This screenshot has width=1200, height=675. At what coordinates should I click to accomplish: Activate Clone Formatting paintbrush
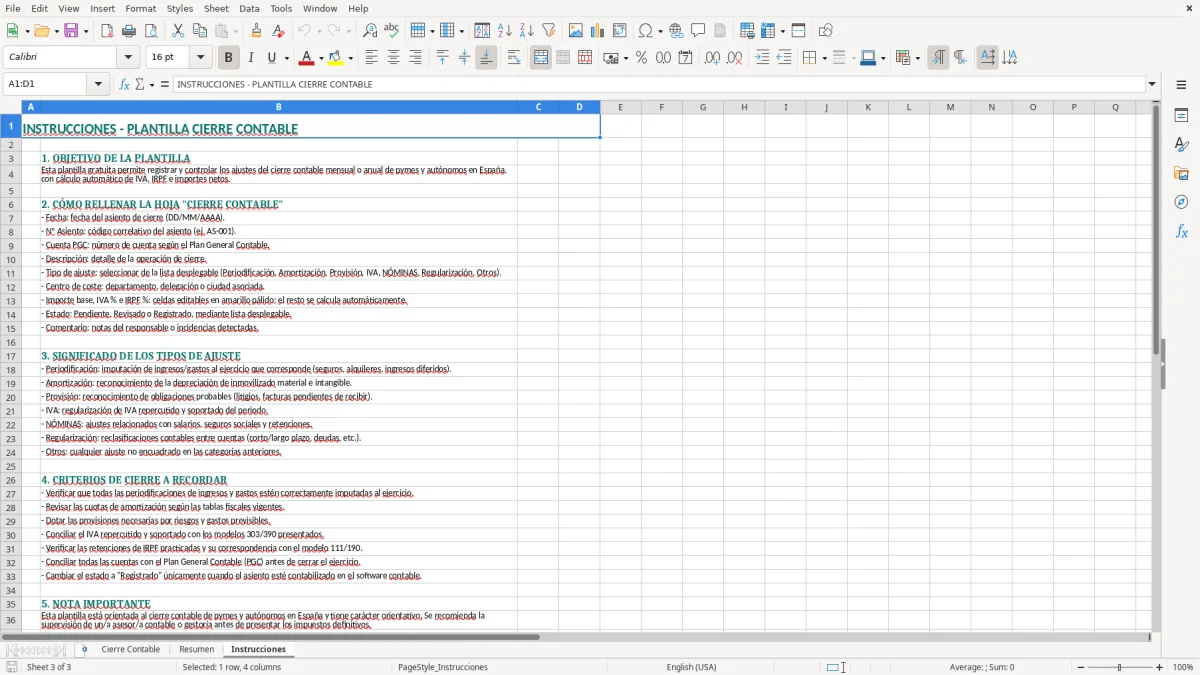(x=257, y=31)
